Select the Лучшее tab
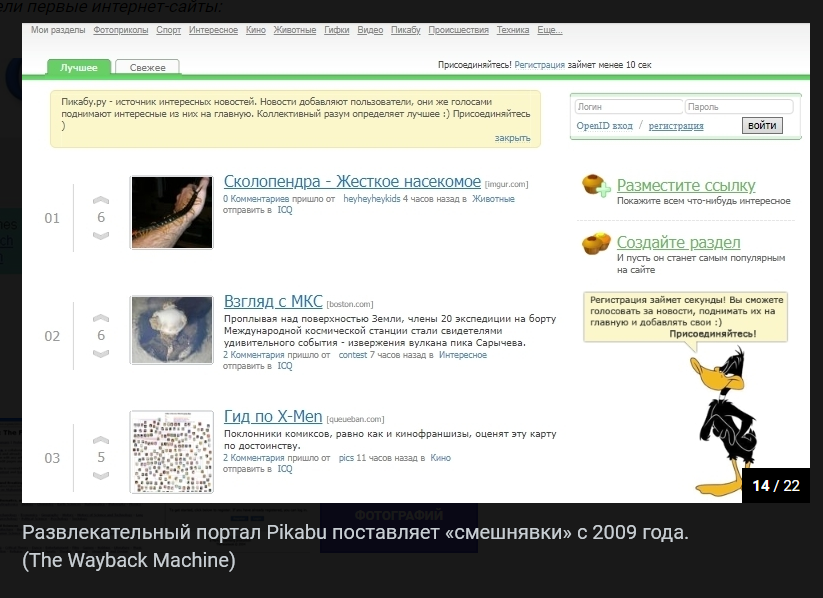The height and width of the screenshot is (598, 823). pyautogui.click(x=79, y=68)
